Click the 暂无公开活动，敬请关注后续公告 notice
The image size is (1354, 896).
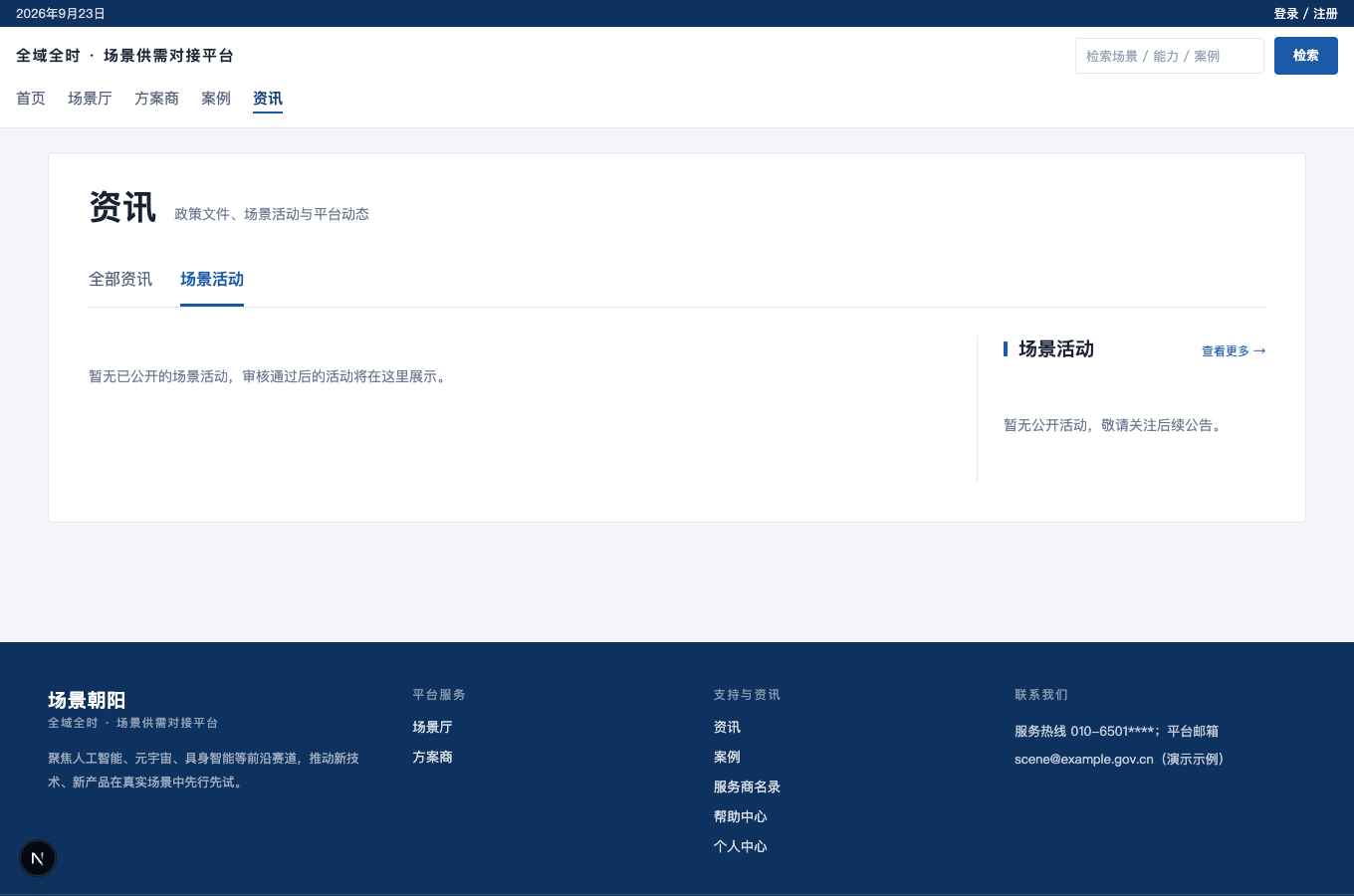pos(1113,426)
